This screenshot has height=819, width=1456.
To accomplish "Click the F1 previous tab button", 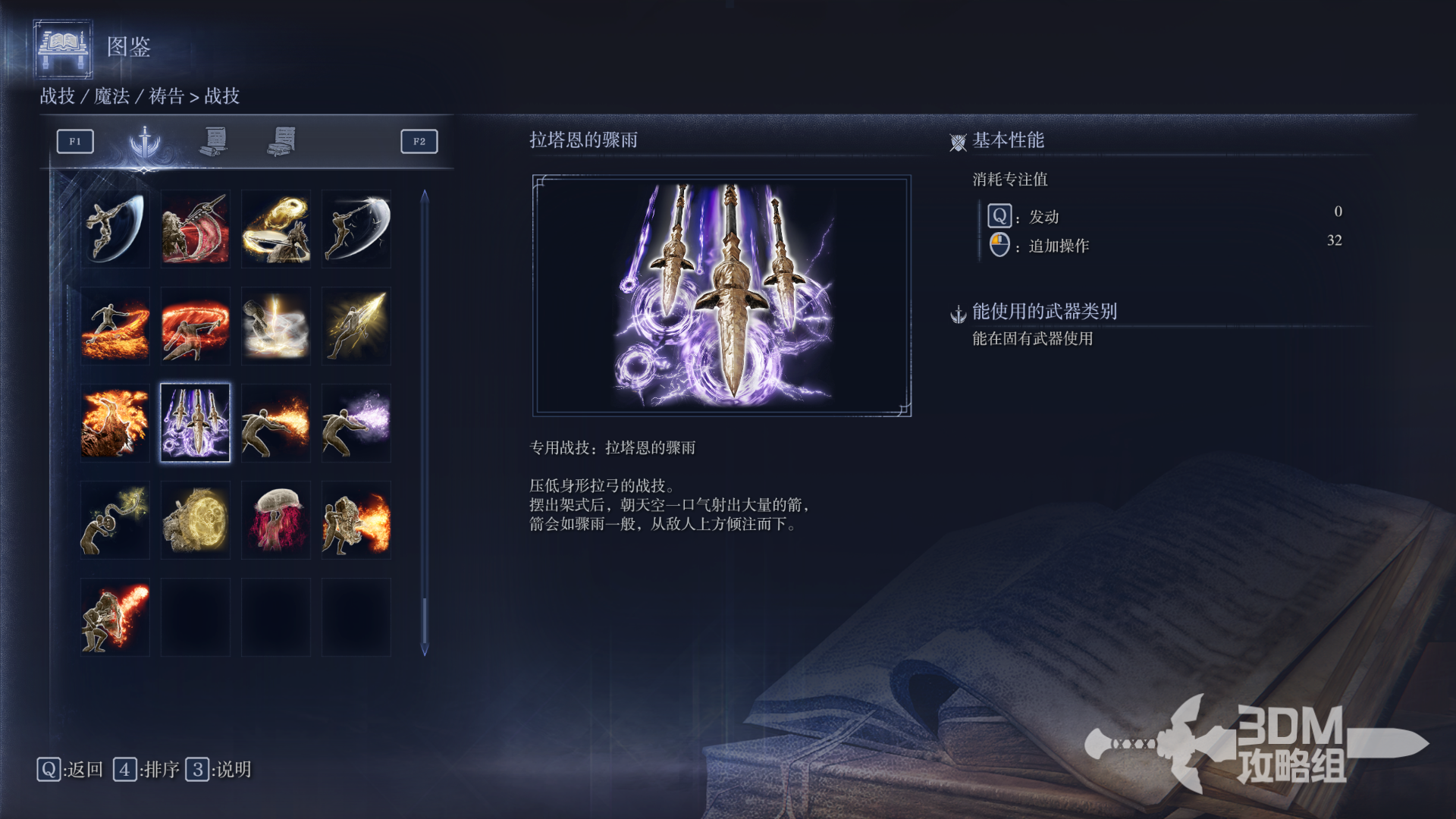I will pyautogui.click(x=75, y=142).
